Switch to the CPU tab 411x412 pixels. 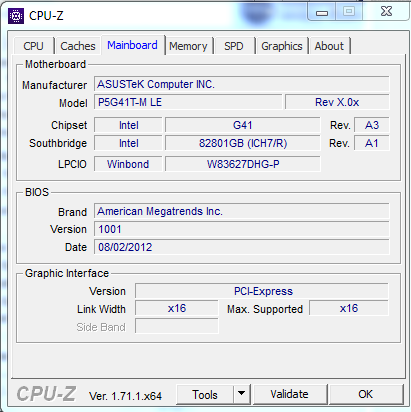click(x=34, y=46)
